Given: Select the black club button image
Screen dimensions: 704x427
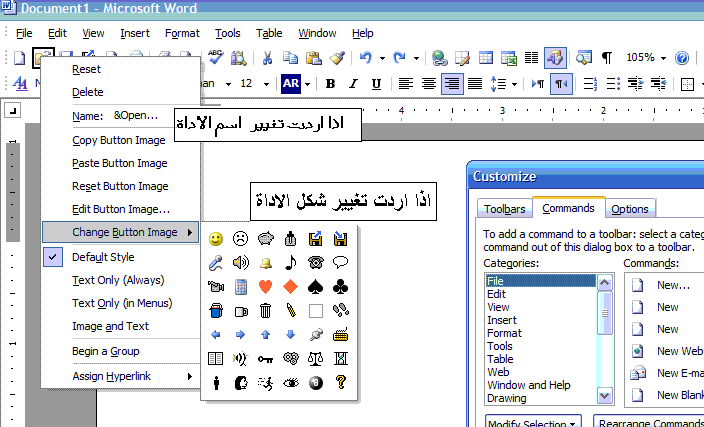Looking at the screenshot, I should click(341, 287).
